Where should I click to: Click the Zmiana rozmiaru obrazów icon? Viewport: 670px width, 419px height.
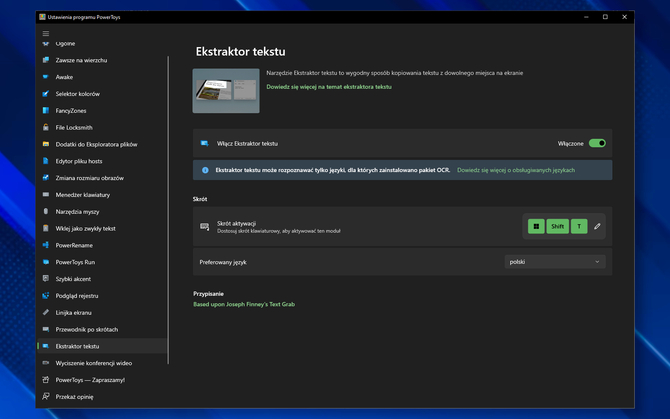[46, 178]
